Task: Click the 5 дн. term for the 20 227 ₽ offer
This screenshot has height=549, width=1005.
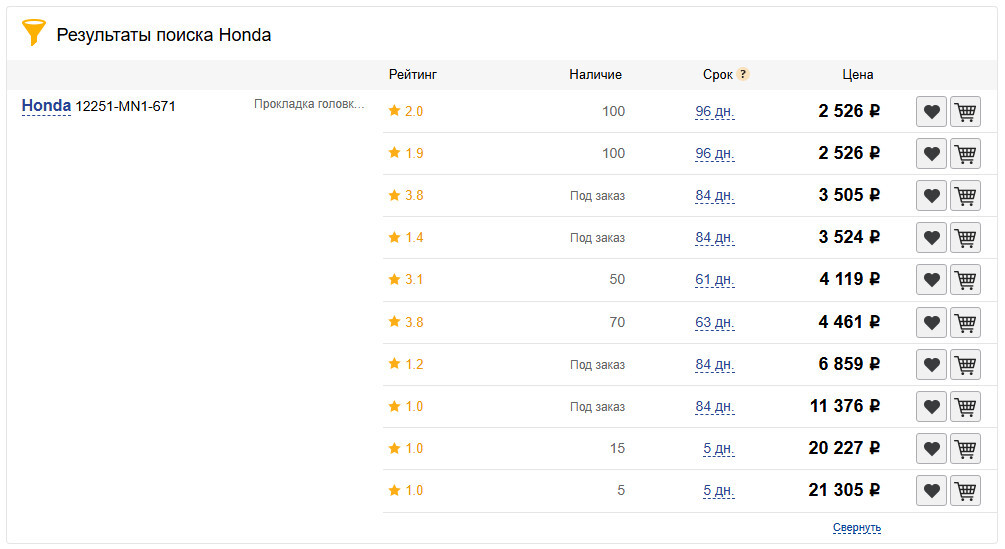Action: [x=718, y=448]
